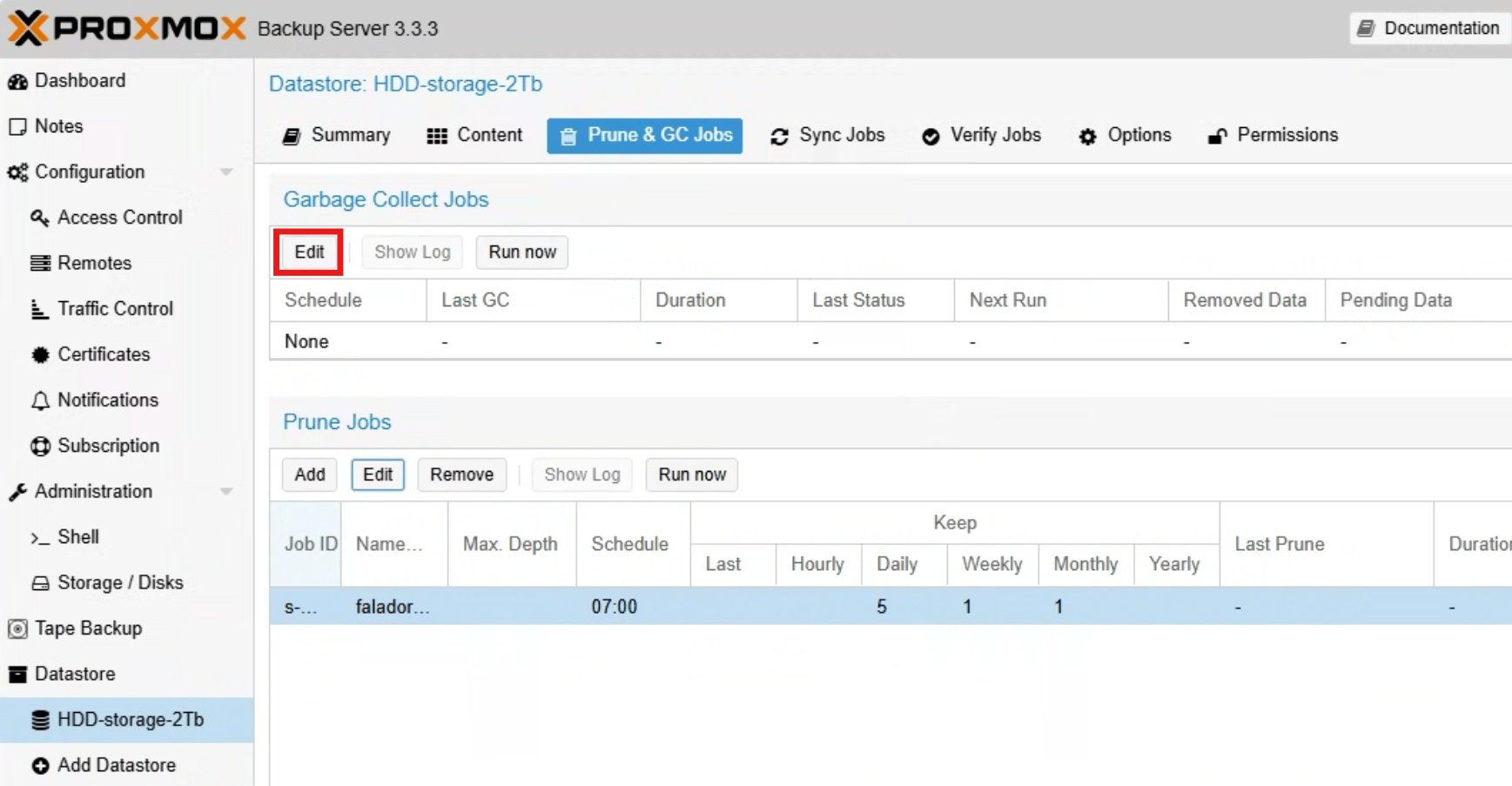Sort prune jobs by Schedule column
Screen dimensions: 1512x786
633,544
